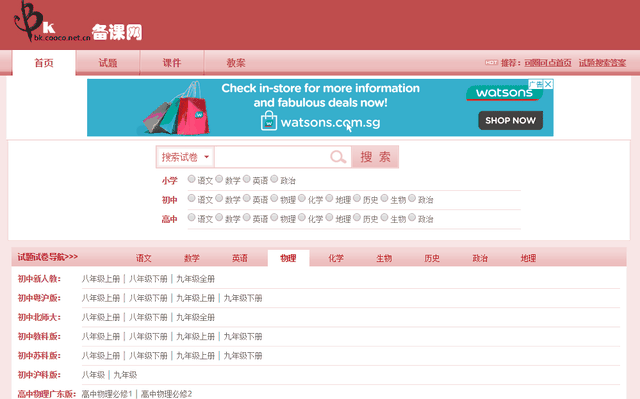Open 初中苏科版 八年级上册 link
Image resolution: width=640 pixels, height=399 pixels.
tap(101, 356)
